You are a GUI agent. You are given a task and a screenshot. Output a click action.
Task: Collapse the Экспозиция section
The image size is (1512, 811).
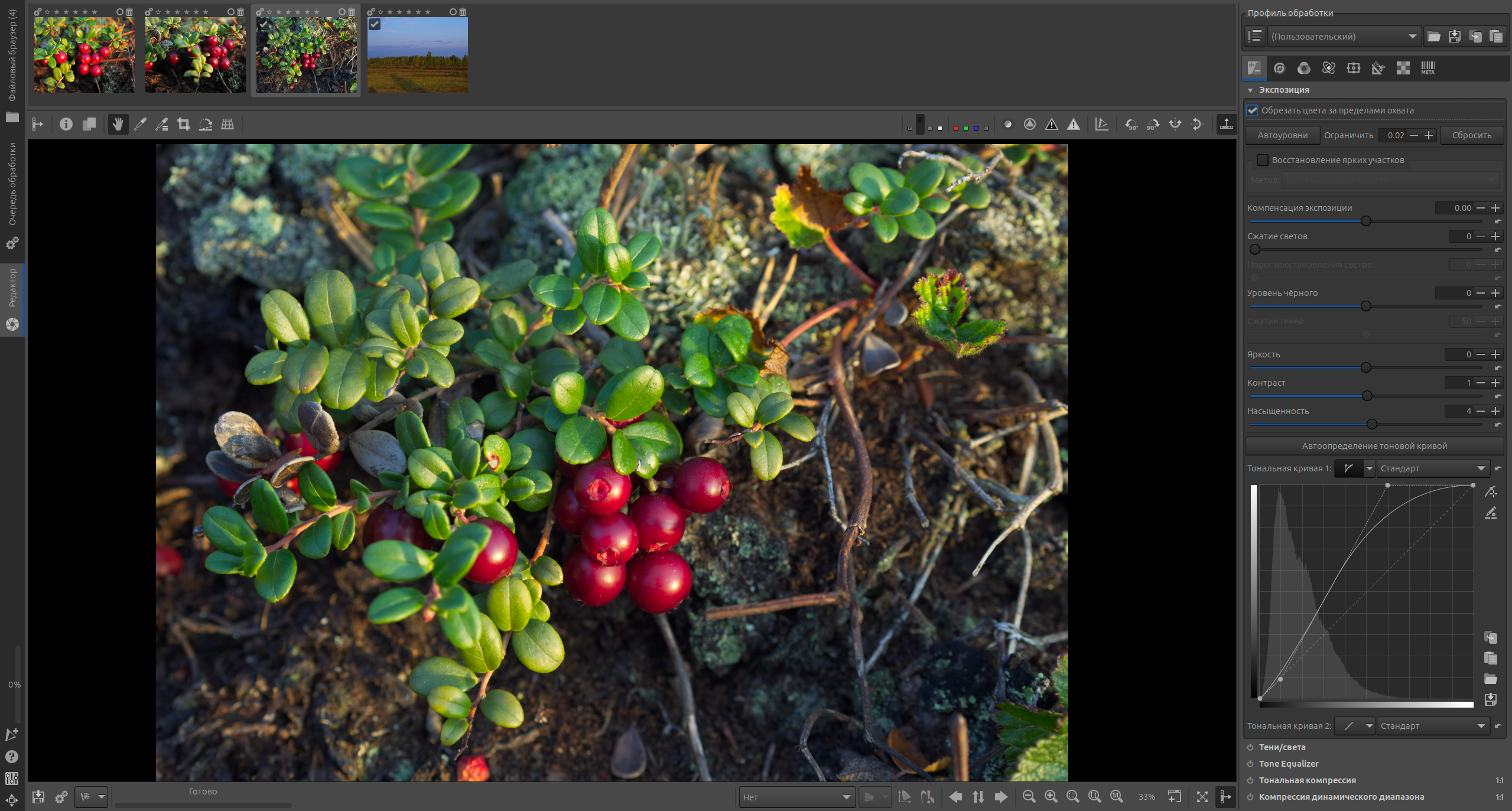coord(1250,90)
